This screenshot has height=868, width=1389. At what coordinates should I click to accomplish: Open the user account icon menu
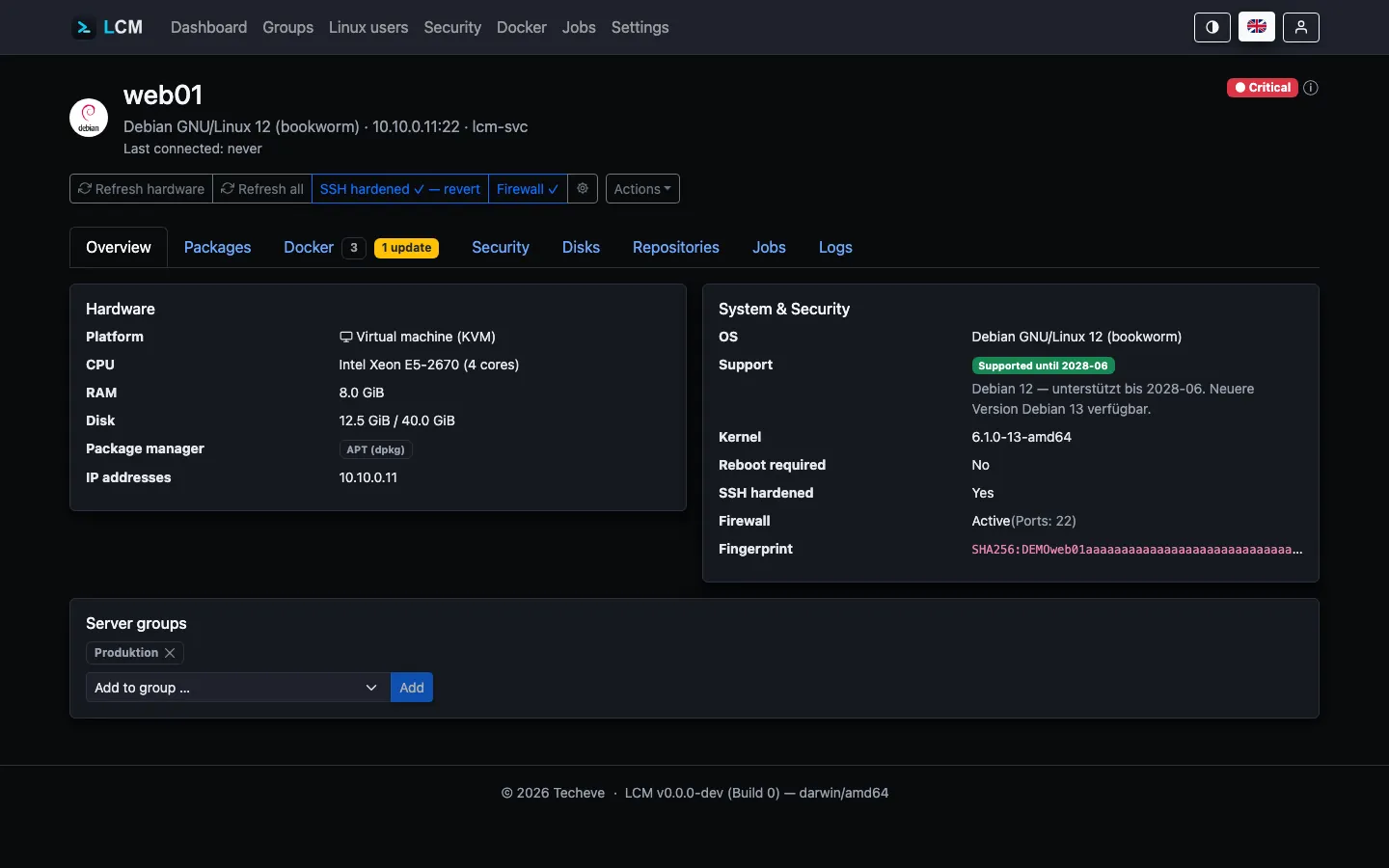[1301, 27]
